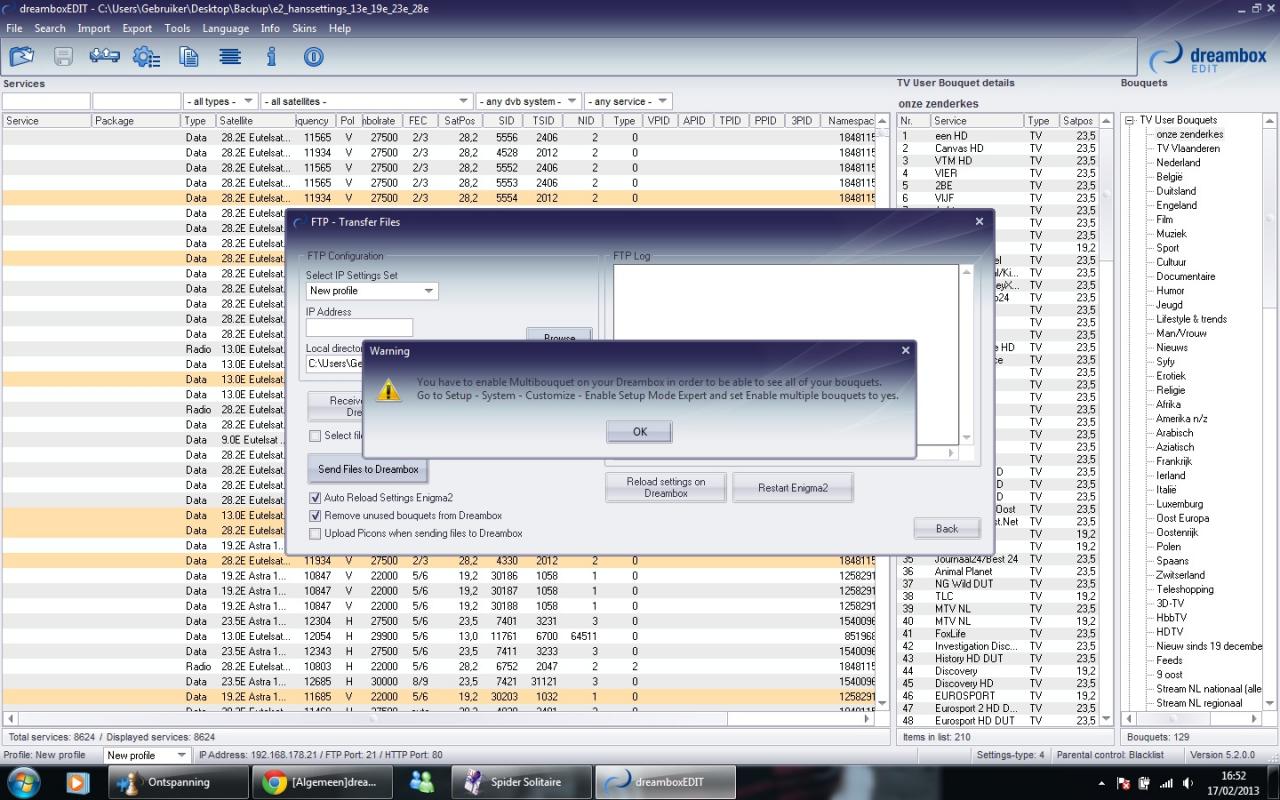Viewport: 1280px width, 800px height.
Task: Click the round power icon in toolbar
Action: click(313, 57)
